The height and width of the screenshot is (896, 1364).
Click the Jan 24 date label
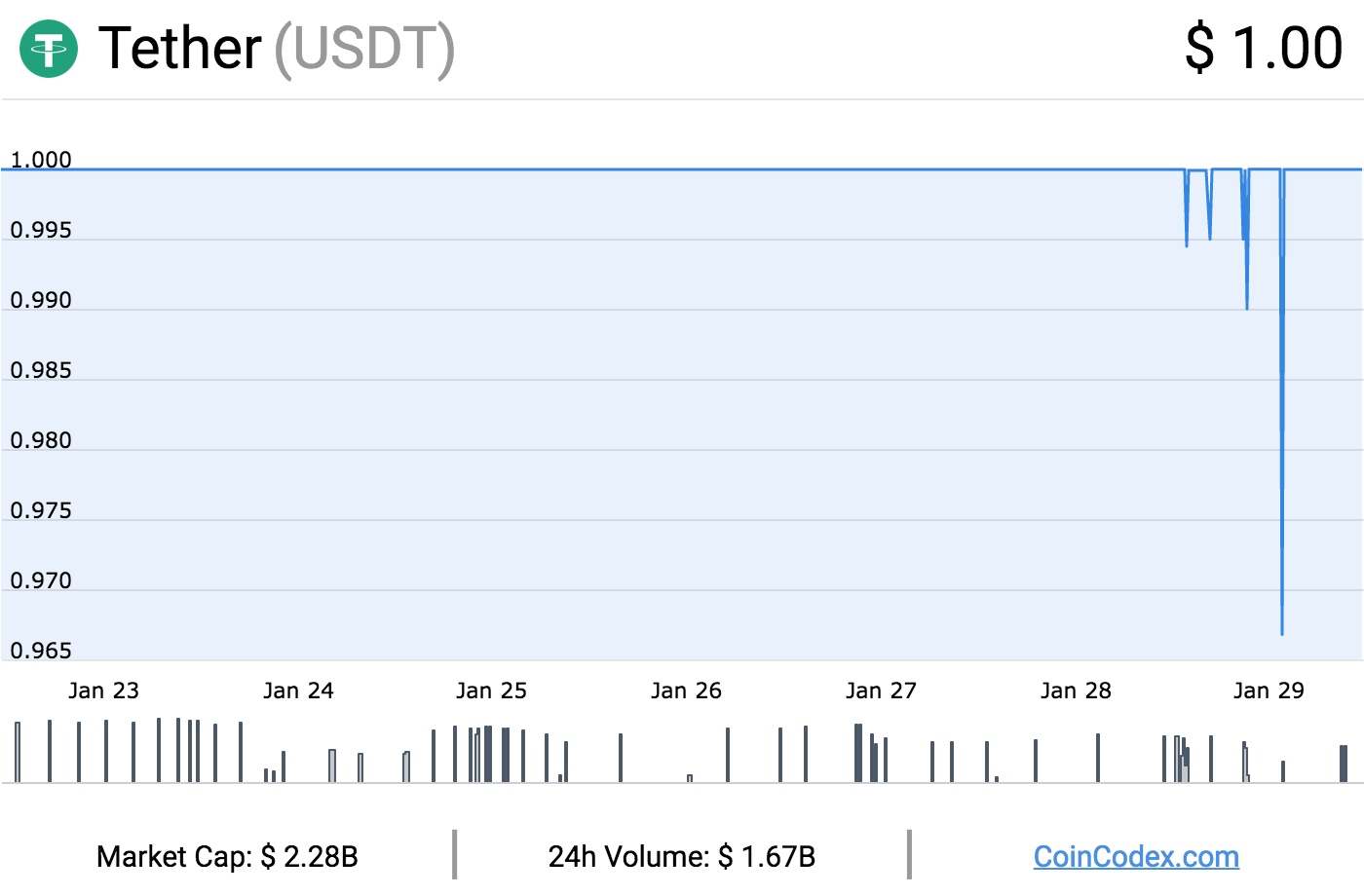click(298, 691)
